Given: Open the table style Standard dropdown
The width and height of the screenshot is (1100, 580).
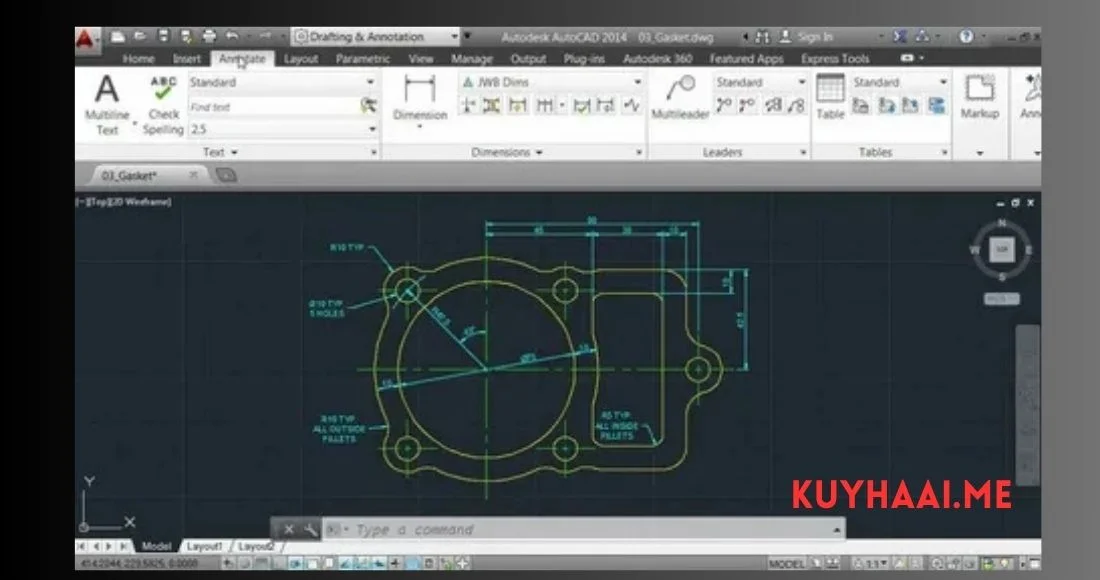Looking at the screenshot, I should click(943, 82).
